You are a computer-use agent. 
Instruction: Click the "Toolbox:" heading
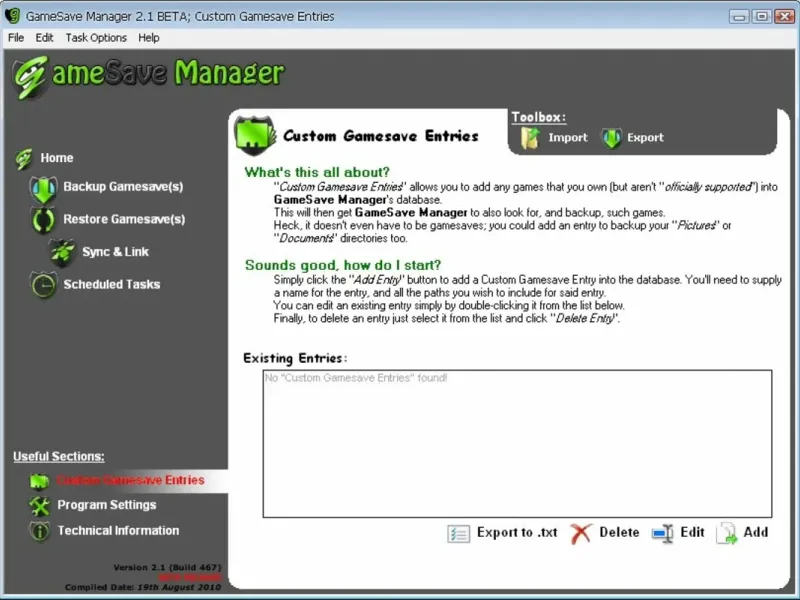pos(539,117)
